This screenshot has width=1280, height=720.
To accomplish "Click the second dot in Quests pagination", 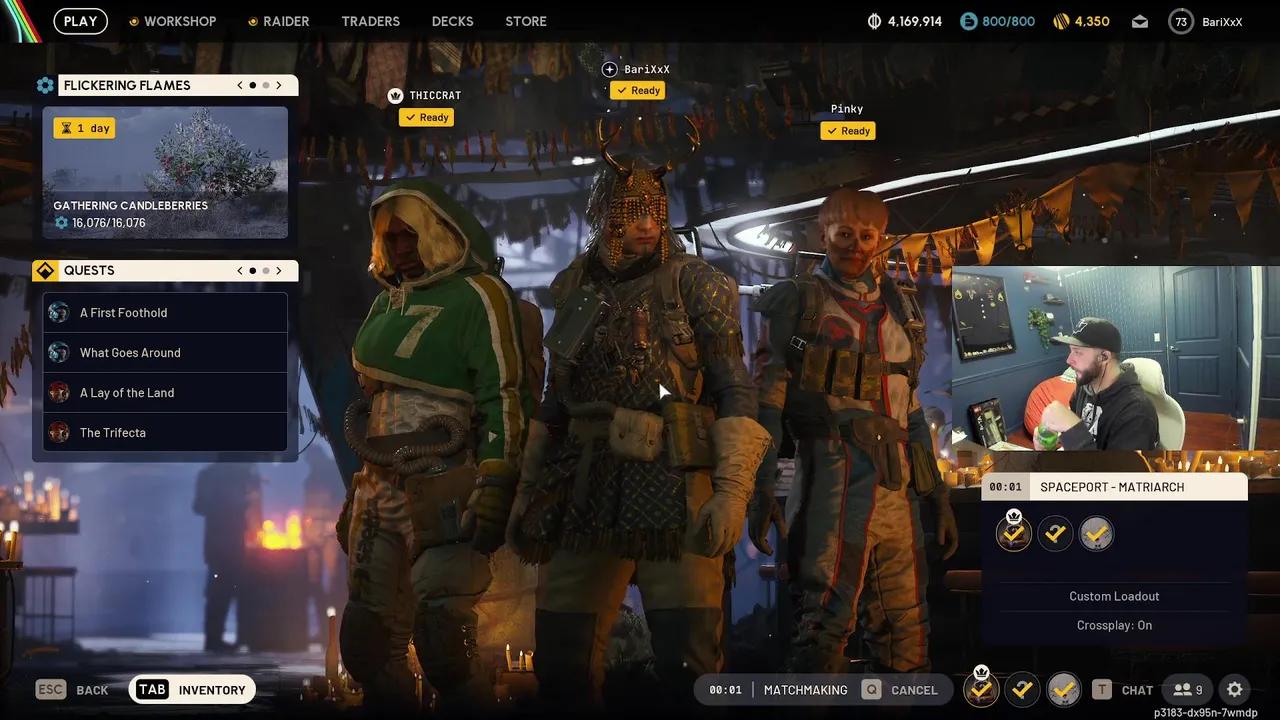I will coord(264,270).
